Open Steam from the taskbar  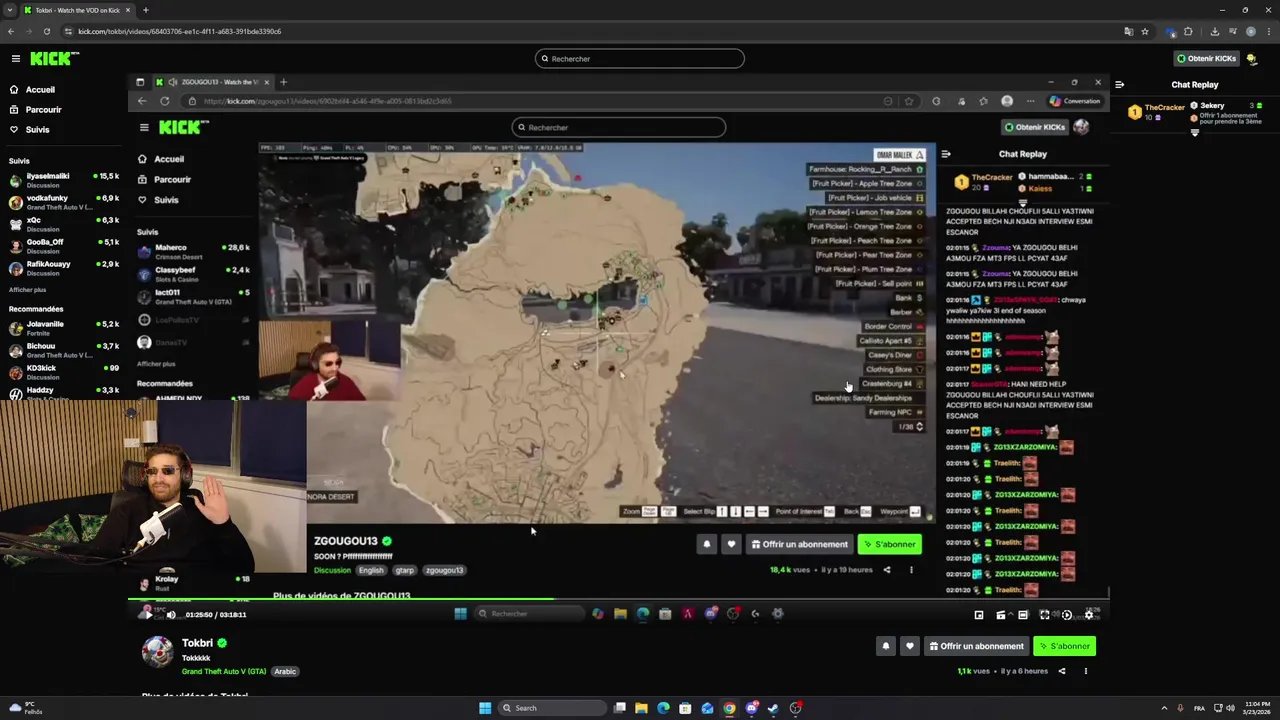pos(773,708)
